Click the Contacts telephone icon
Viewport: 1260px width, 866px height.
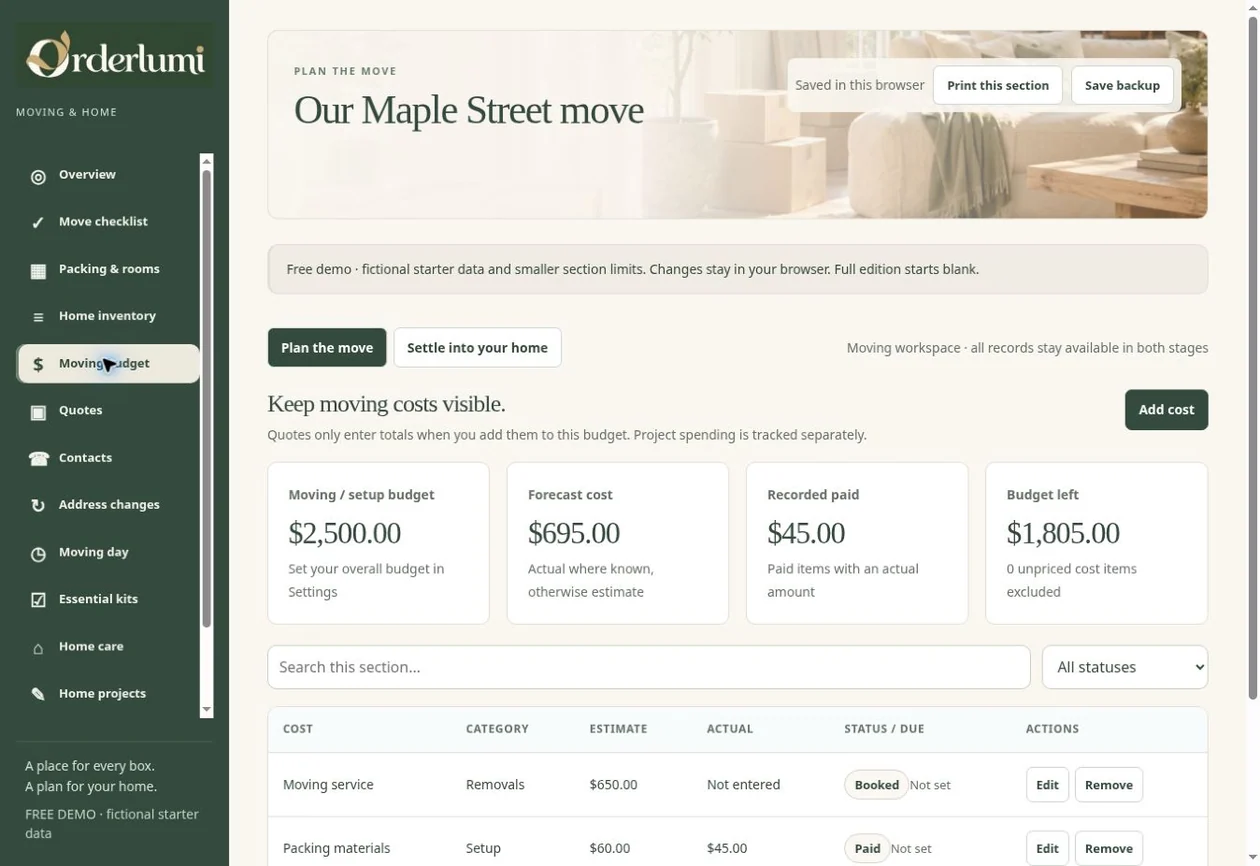tap(38, 459)
